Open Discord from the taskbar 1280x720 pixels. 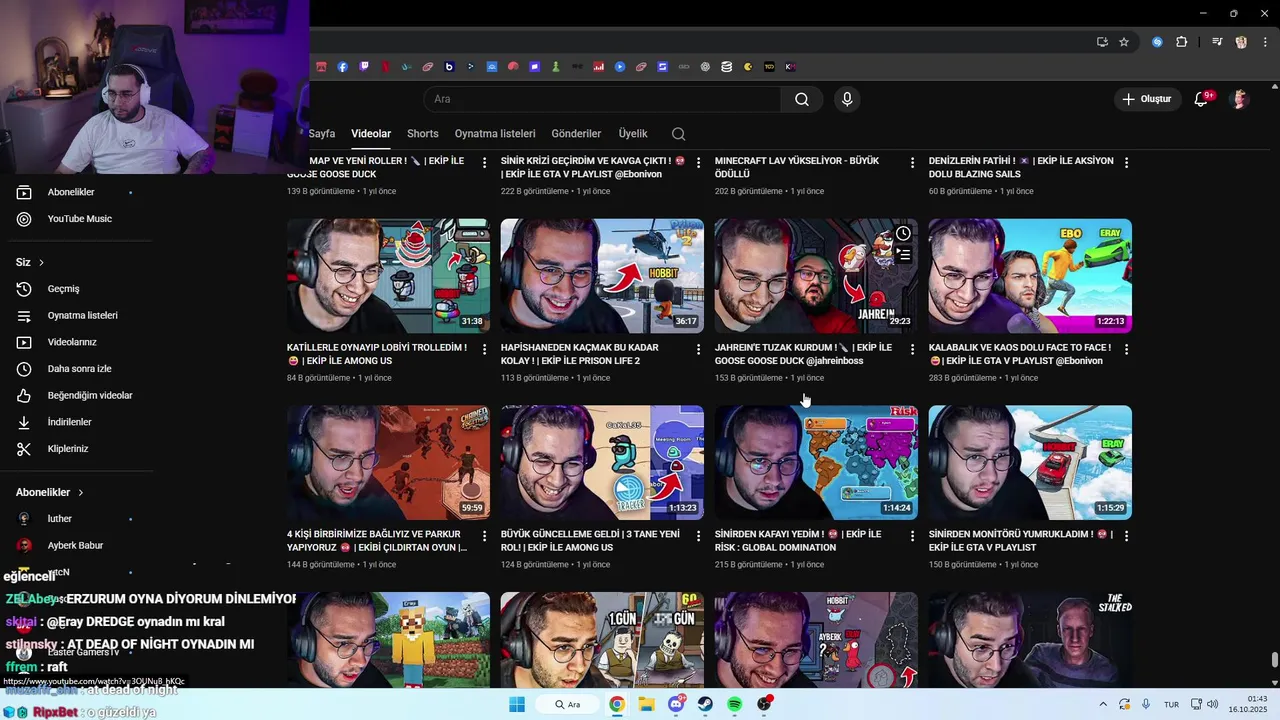coord(676,704)
